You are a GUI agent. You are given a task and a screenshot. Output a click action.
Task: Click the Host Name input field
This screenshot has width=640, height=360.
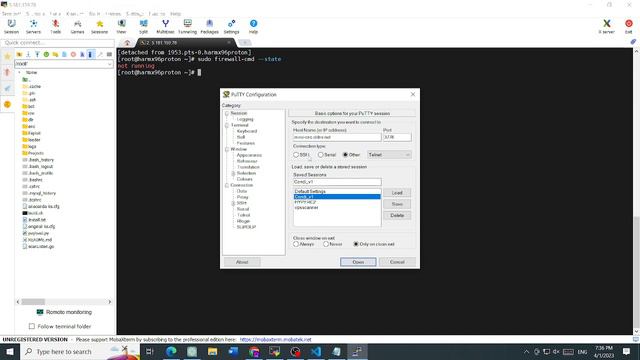[x=337, y=138]
